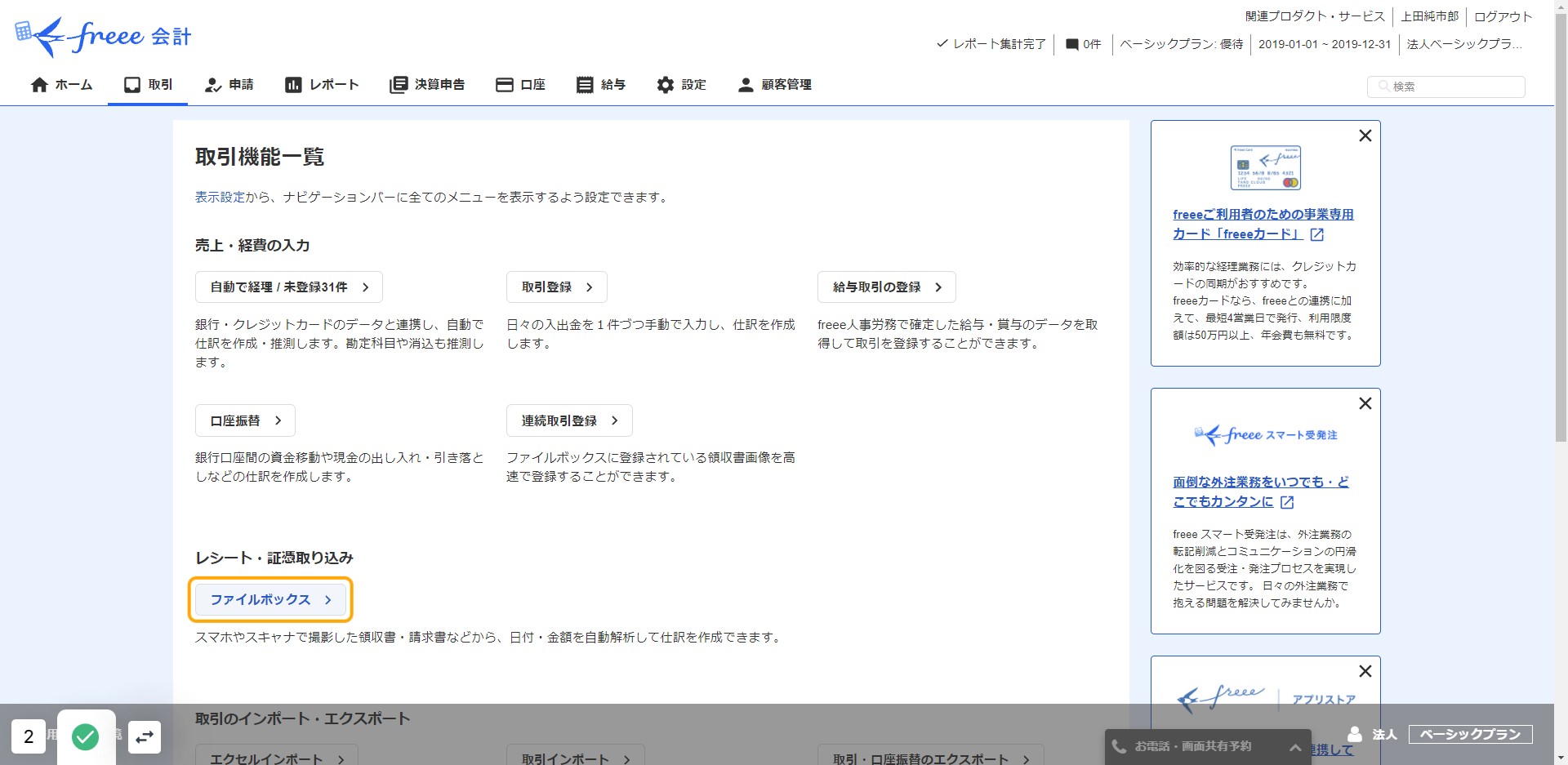Click the freee スマート受発注 logo
This screenshot has width=1568, height=765.
(x=1266, y=435)
